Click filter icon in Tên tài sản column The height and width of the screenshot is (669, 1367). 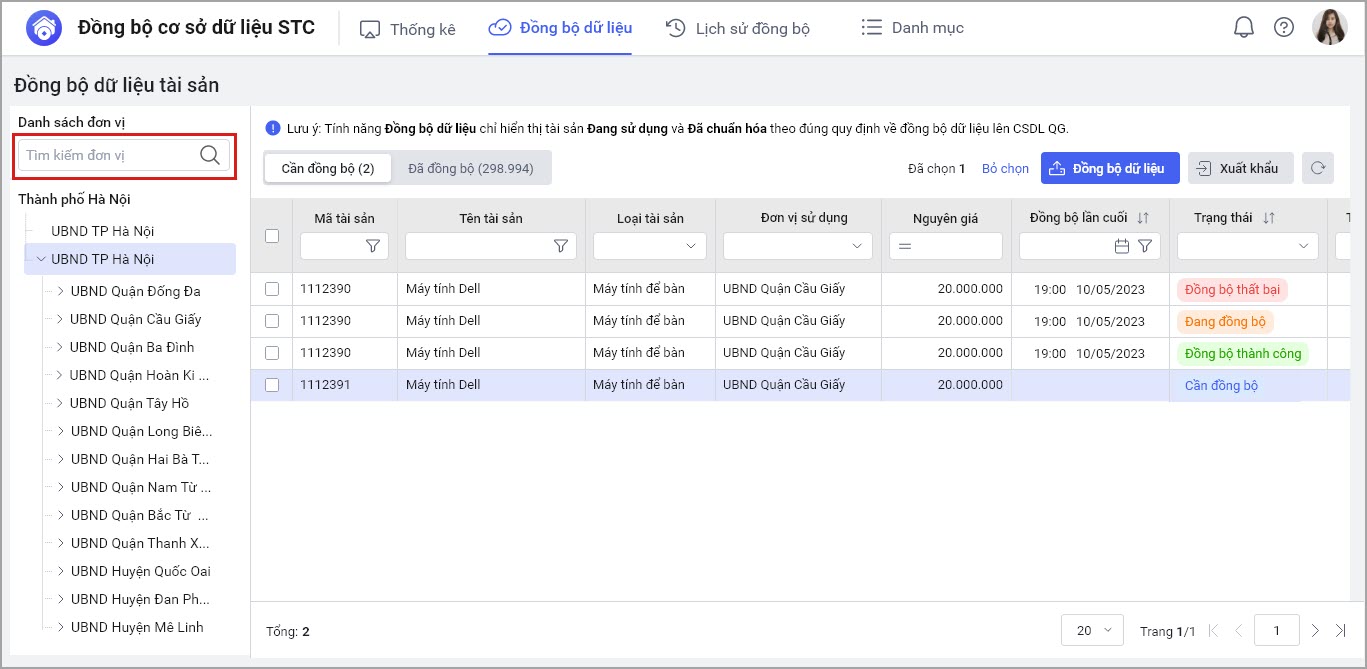[561, 246]
